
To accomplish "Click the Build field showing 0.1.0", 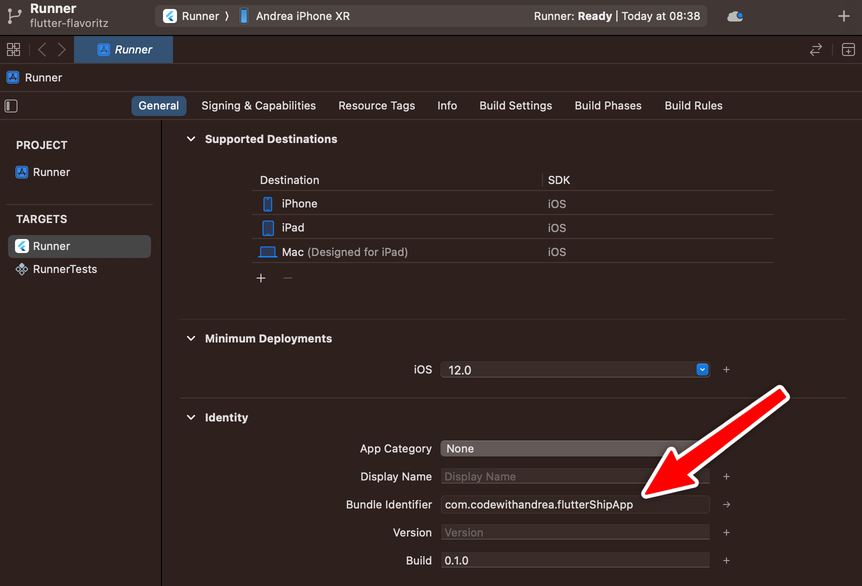I will coord(575,561).
